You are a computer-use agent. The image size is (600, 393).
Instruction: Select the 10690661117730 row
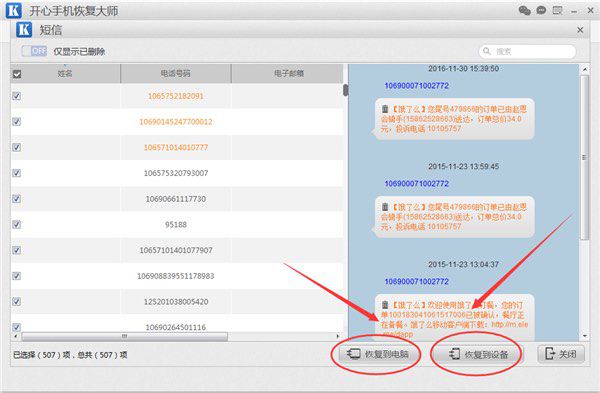177,199
